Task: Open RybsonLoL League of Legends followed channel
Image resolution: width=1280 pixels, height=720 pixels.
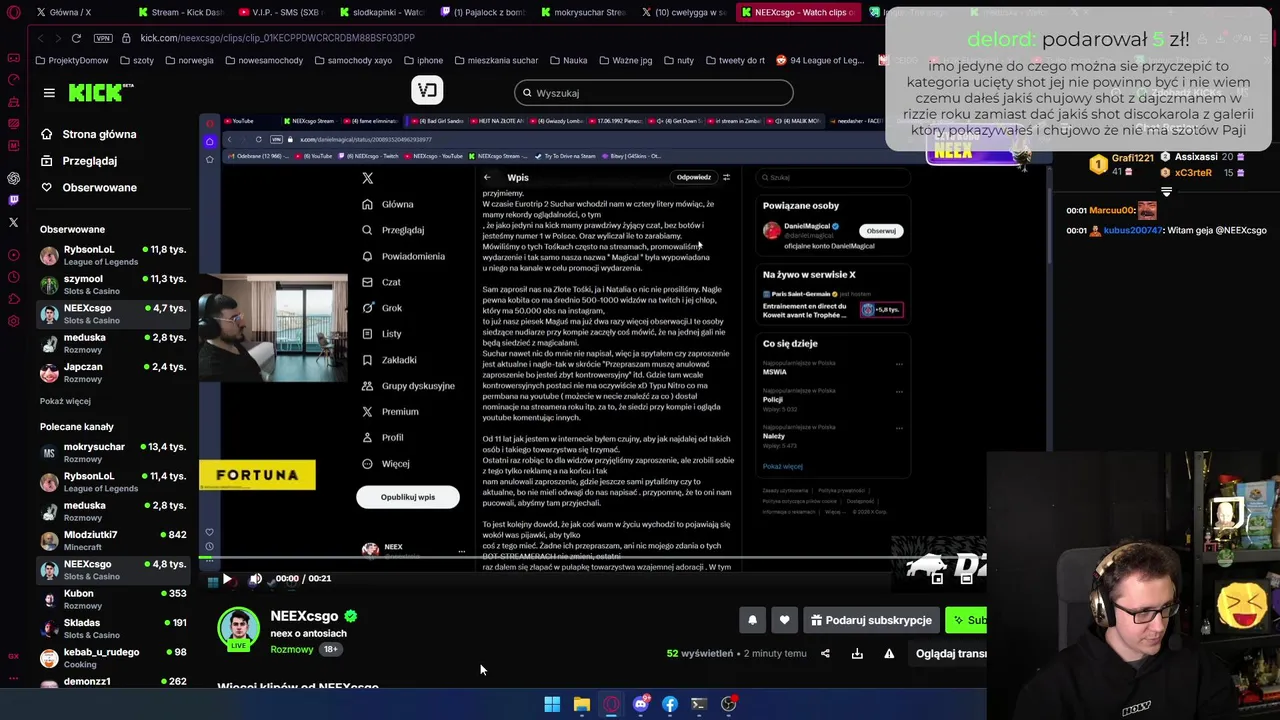Action: click(113, 255)
